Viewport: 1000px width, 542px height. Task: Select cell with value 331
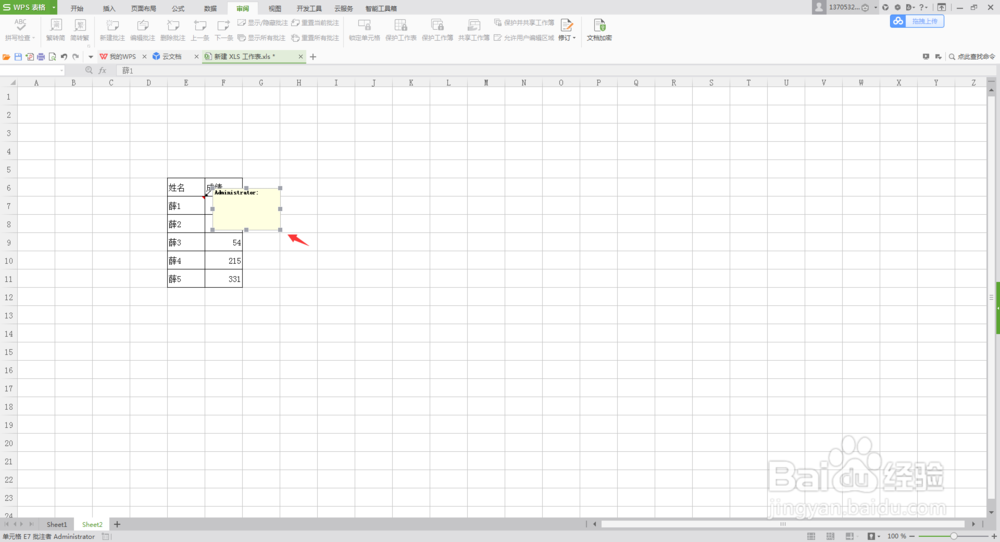click(x=223, y=279)
